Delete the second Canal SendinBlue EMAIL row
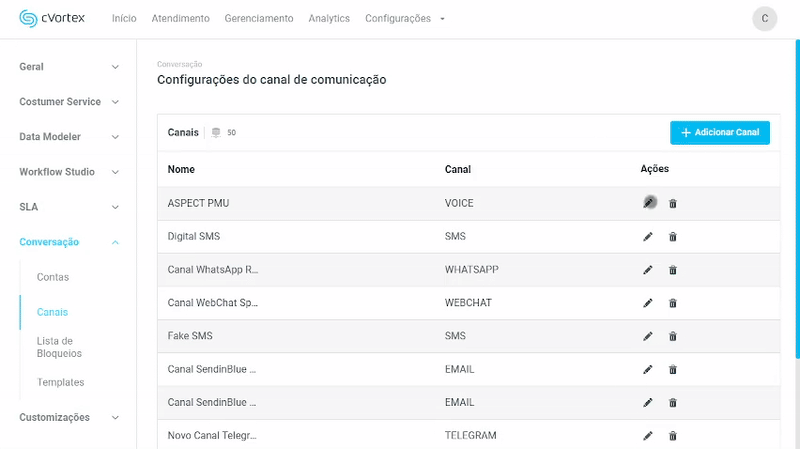Screen dimensions: 800x449 click(673, 403)
